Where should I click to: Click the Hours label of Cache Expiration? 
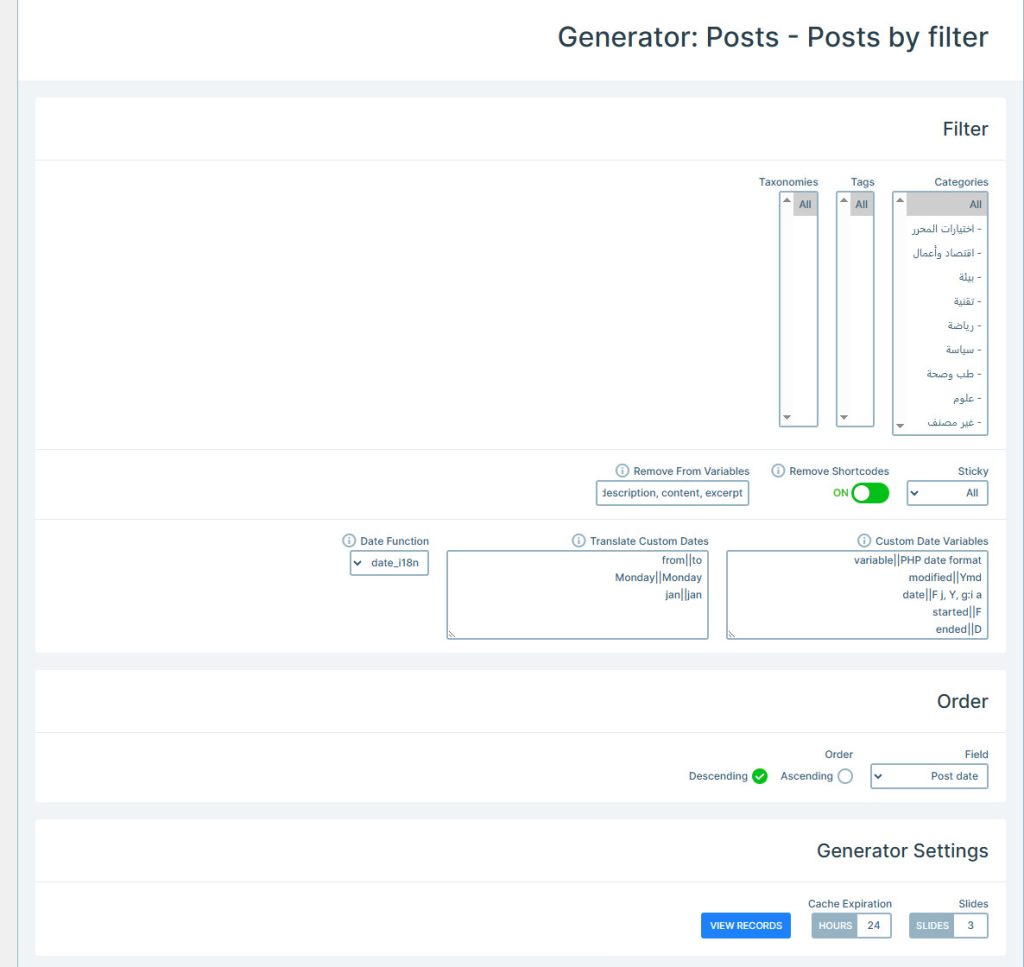click(x=835, y=925)
